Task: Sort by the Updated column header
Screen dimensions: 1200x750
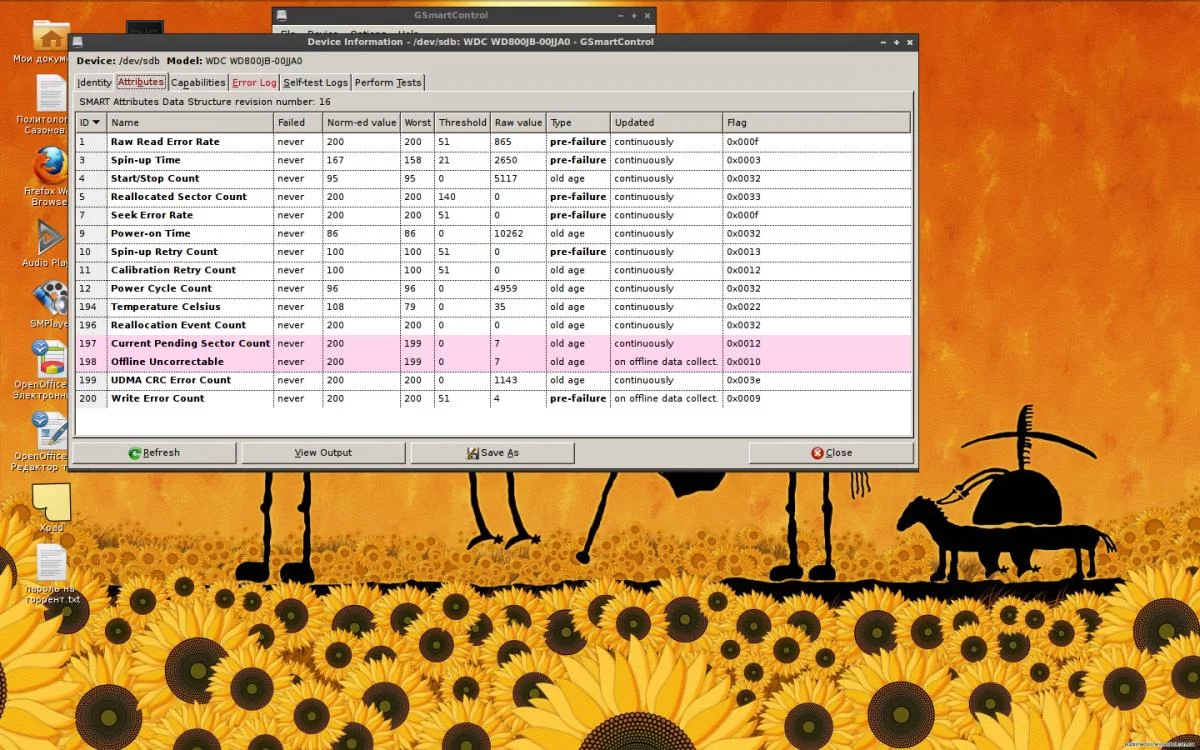Action: [x=666, y=123]
